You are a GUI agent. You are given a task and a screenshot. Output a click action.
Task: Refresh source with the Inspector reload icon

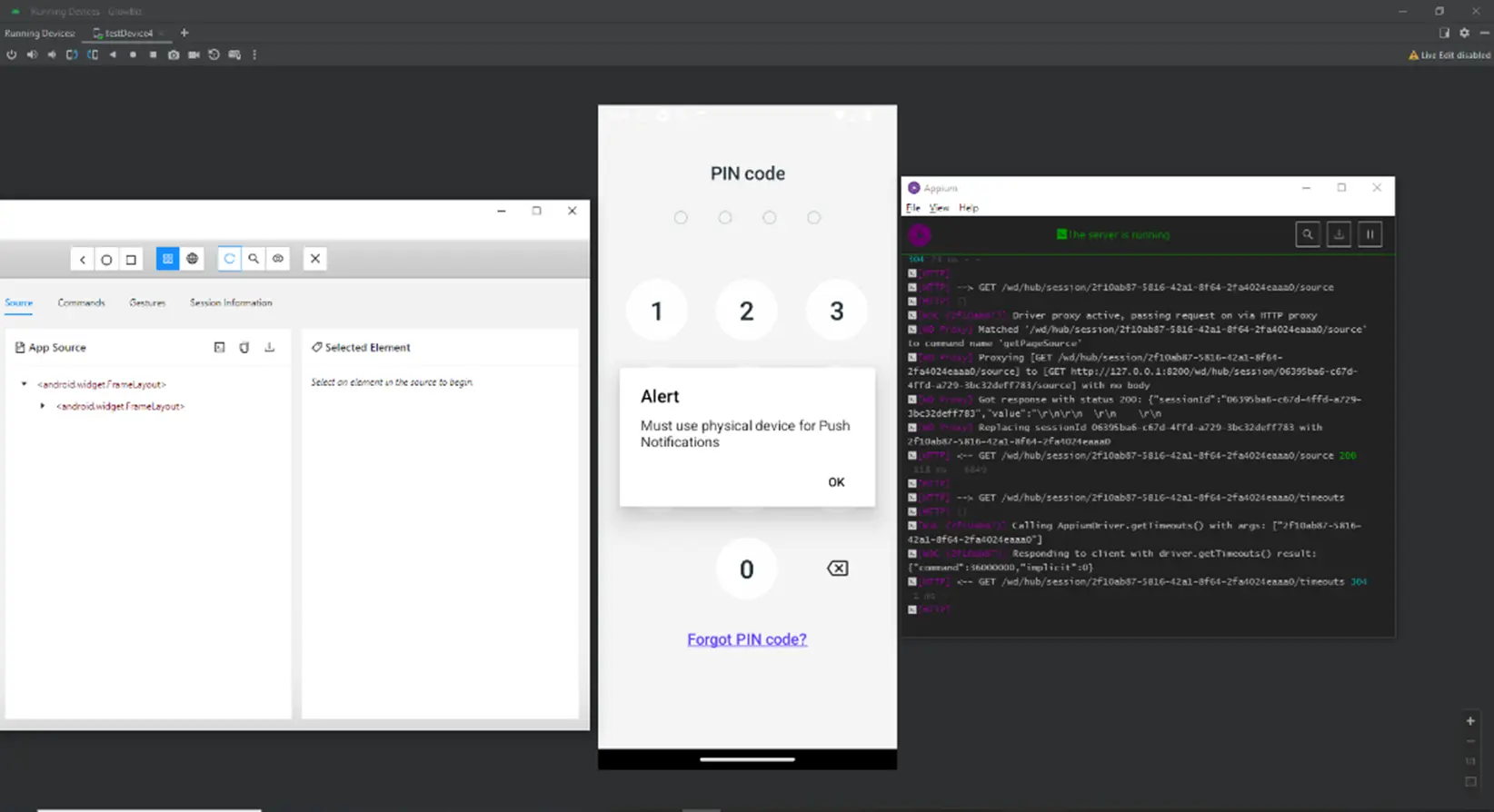click(x=229, y=259)
